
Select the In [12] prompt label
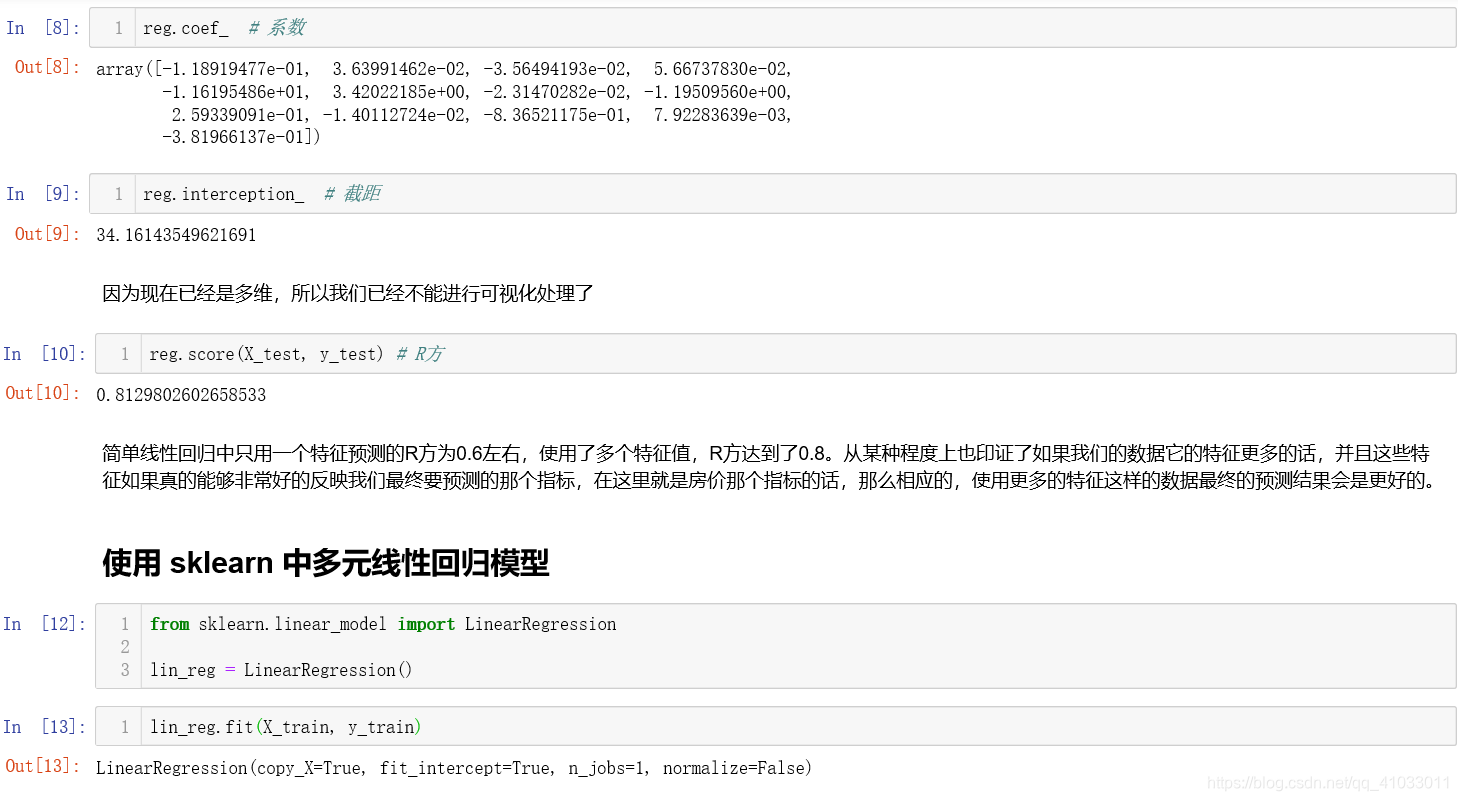[x=45, y=624]
